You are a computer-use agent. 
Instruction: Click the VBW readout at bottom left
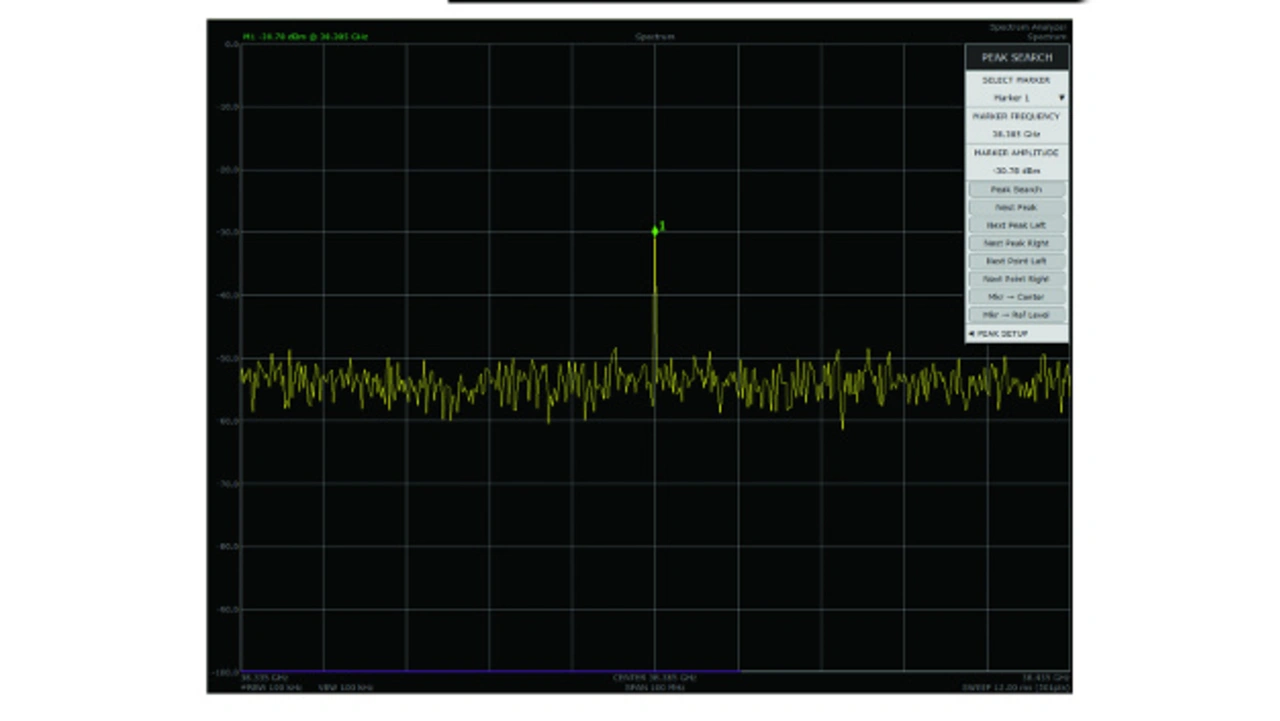[x=346, y=688]
